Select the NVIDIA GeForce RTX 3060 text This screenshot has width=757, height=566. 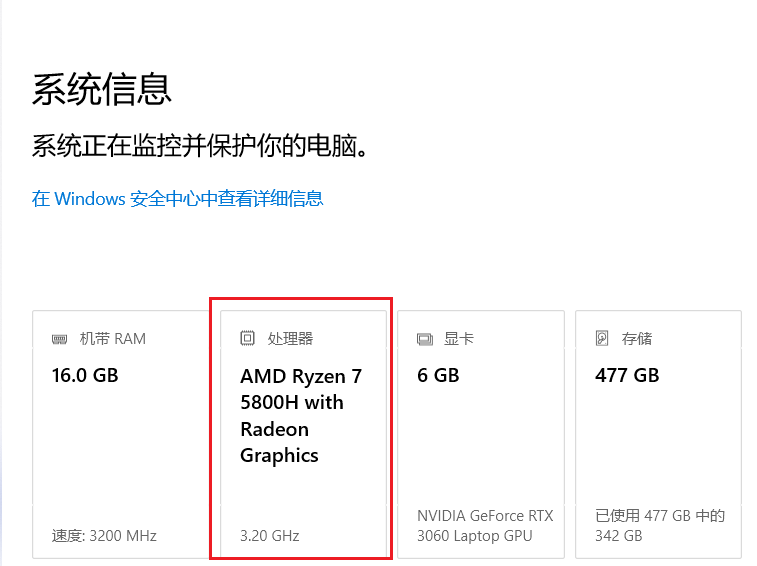pos(484,526)
